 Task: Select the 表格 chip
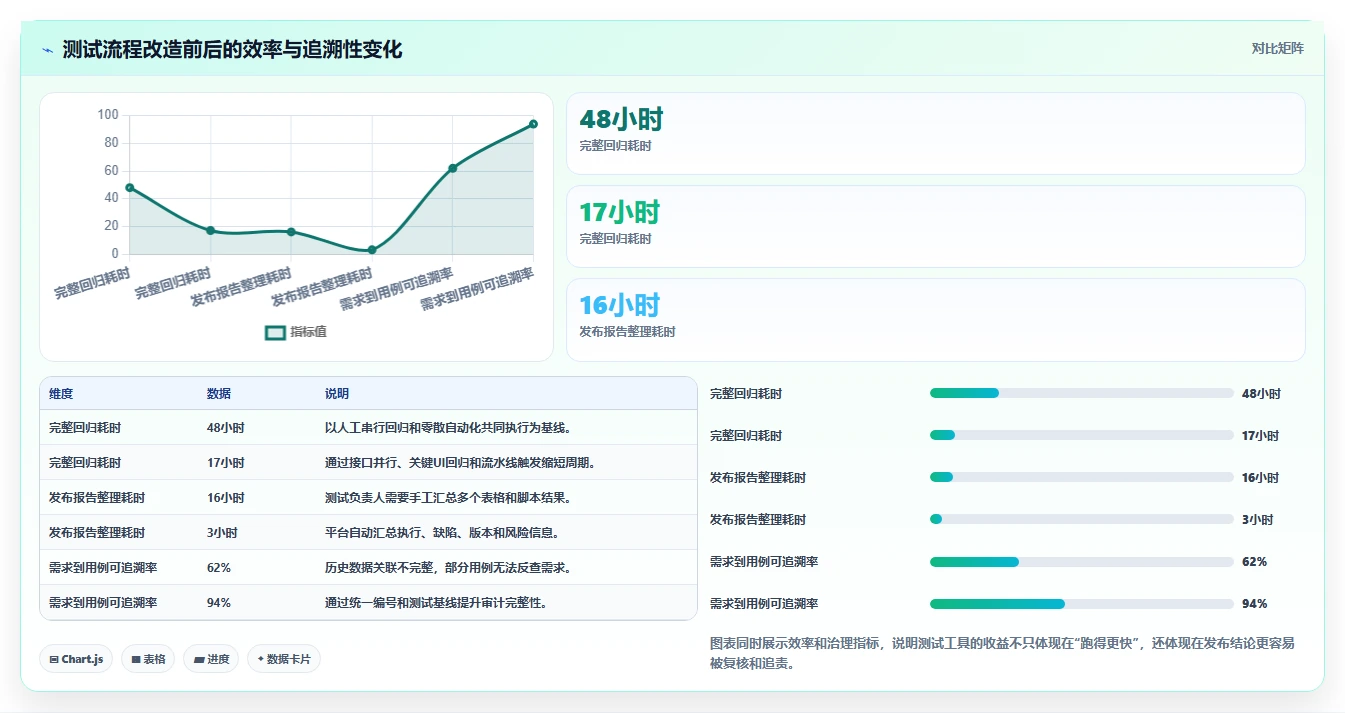coord(148,659)
